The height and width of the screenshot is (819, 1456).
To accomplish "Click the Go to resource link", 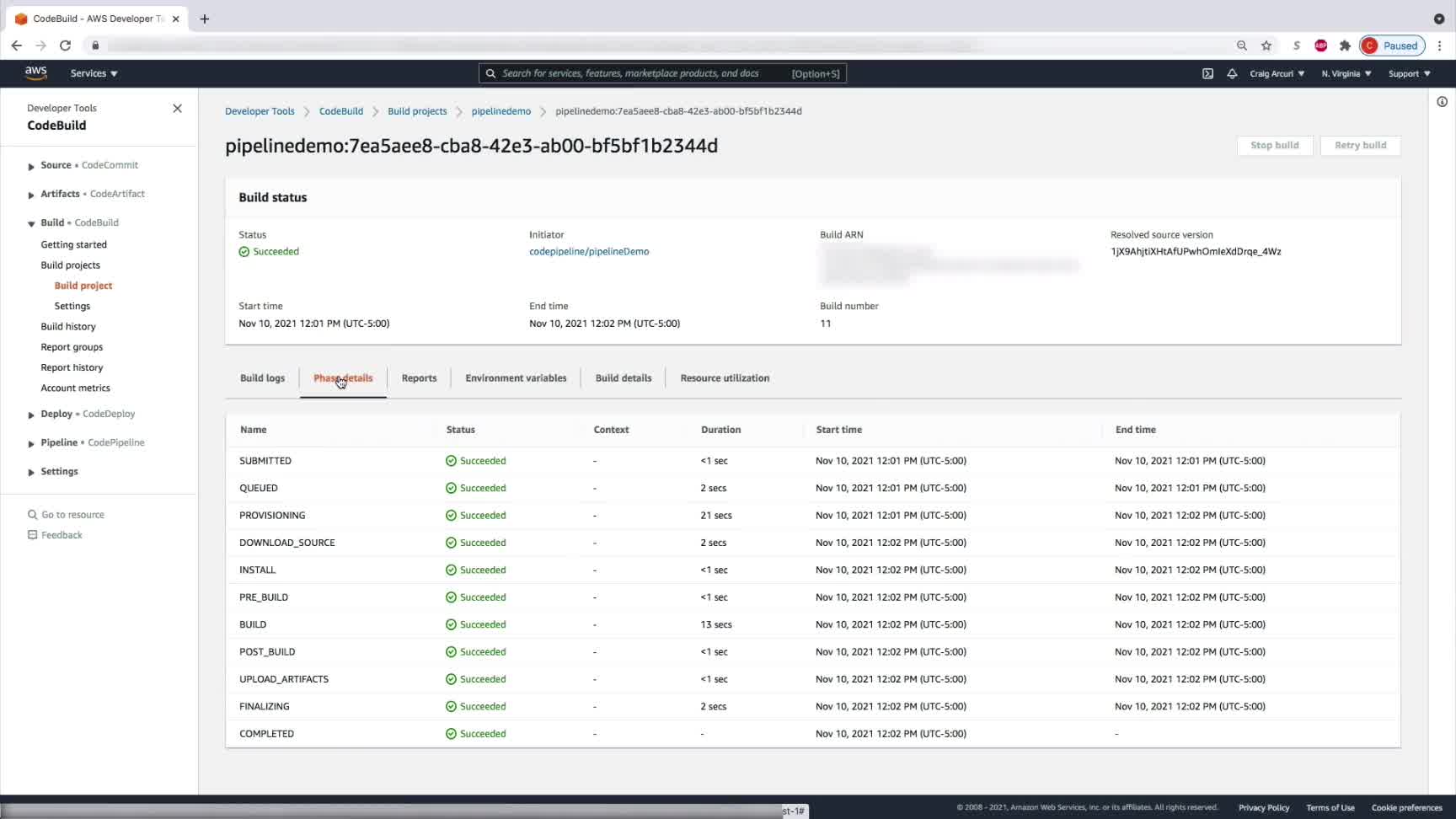I will [73, 515].
